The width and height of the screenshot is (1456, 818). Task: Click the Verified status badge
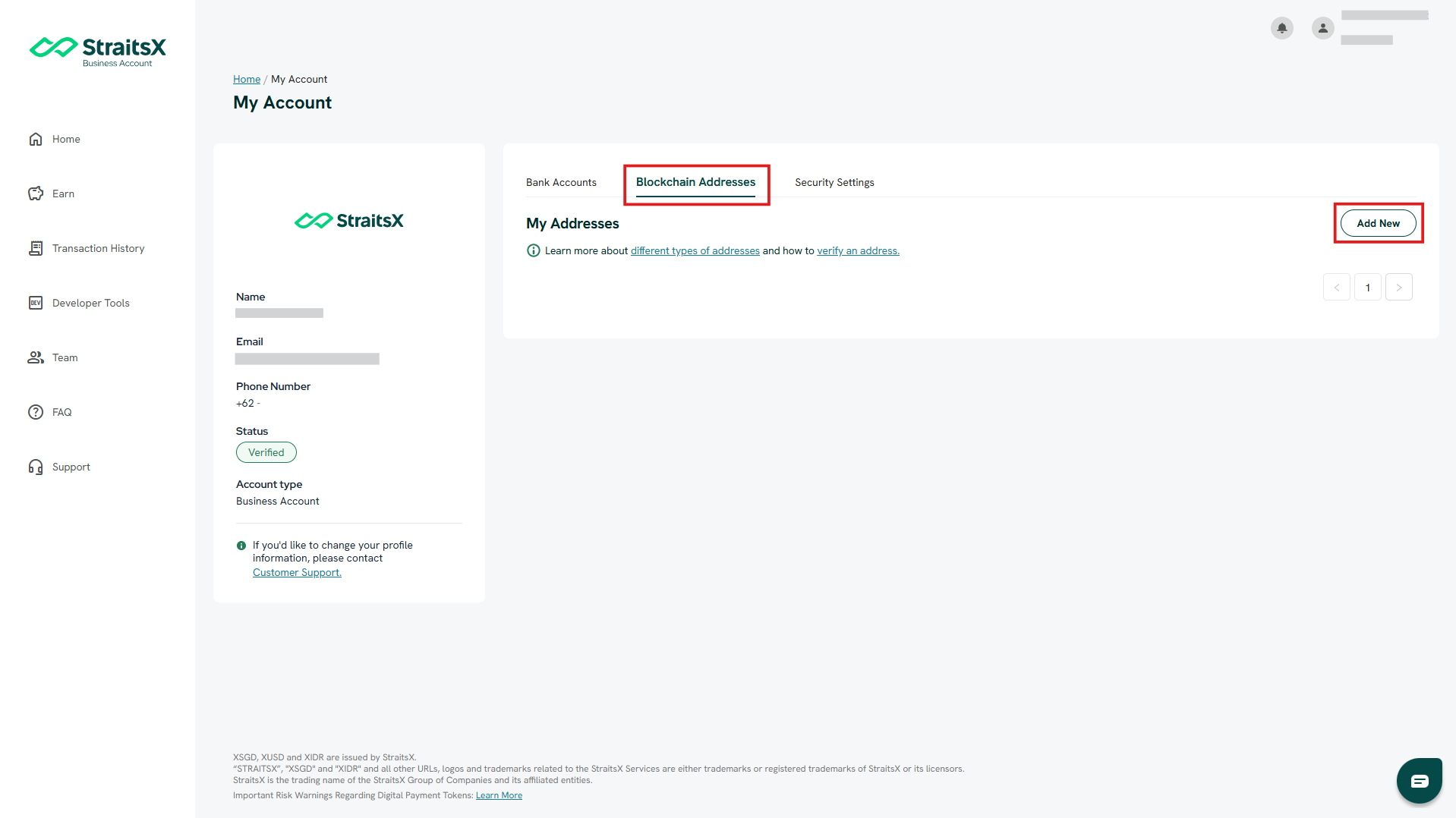pyautogui.click(x=266, y=452)
